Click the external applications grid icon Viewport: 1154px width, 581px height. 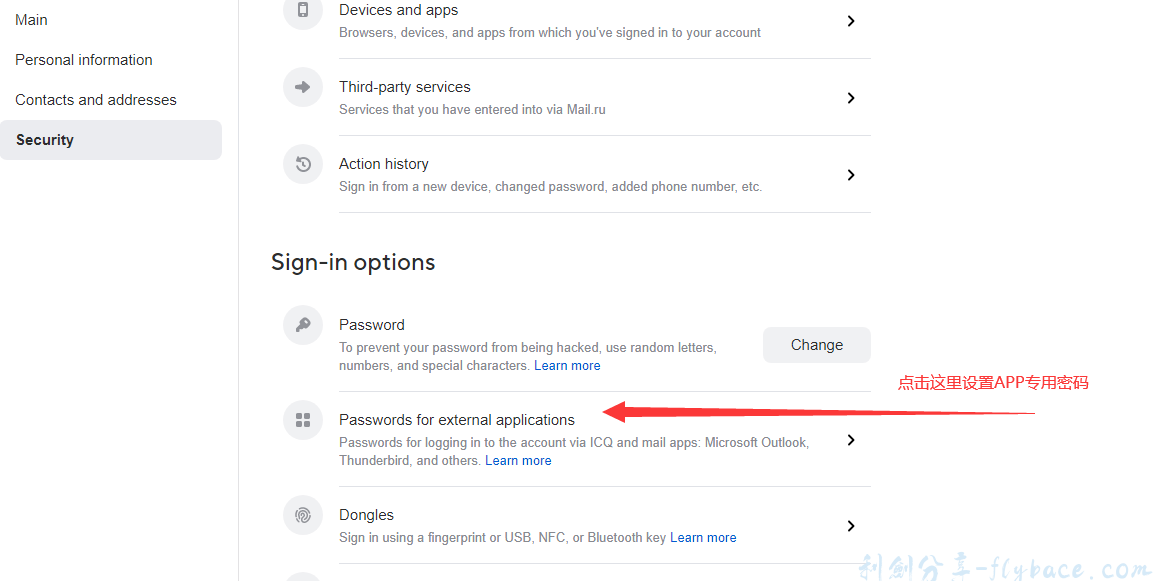pos(303,420)
